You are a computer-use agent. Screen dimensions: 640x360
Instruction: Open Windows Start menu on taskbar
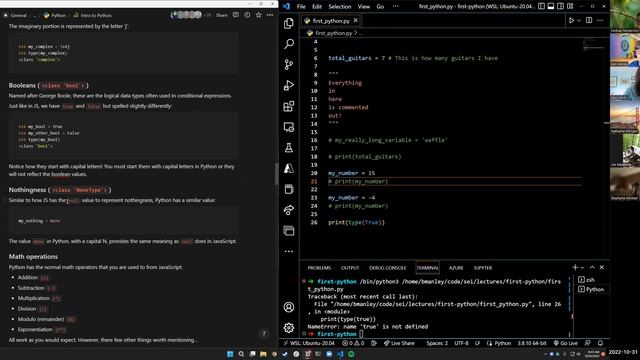[230, 354]
